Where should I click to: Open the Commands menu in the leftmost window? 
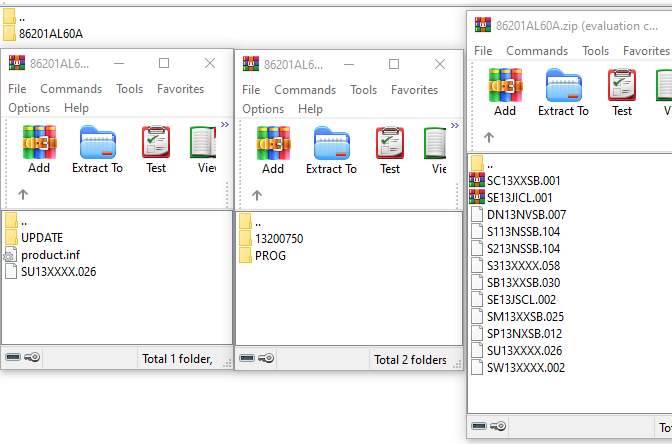click(71, 89)
